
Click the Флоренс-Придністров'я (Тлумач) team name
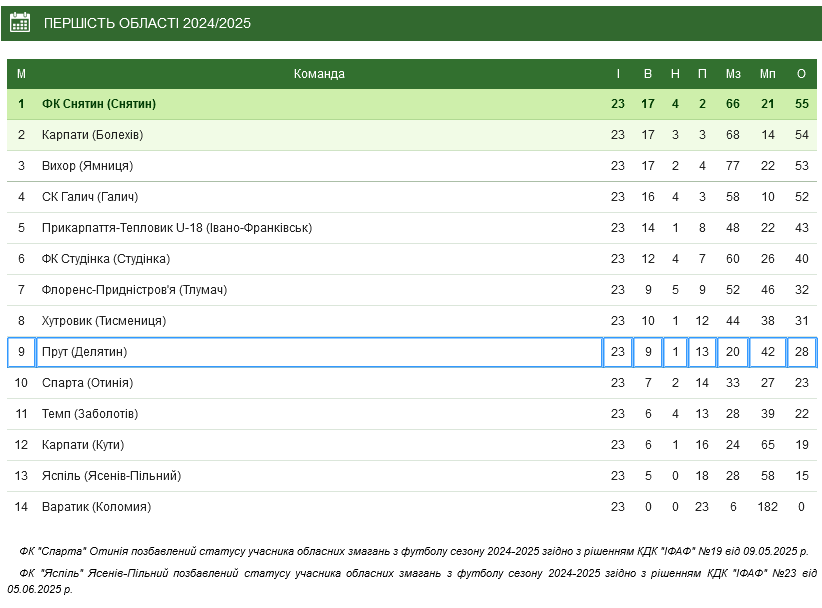(x=134, y=290)
